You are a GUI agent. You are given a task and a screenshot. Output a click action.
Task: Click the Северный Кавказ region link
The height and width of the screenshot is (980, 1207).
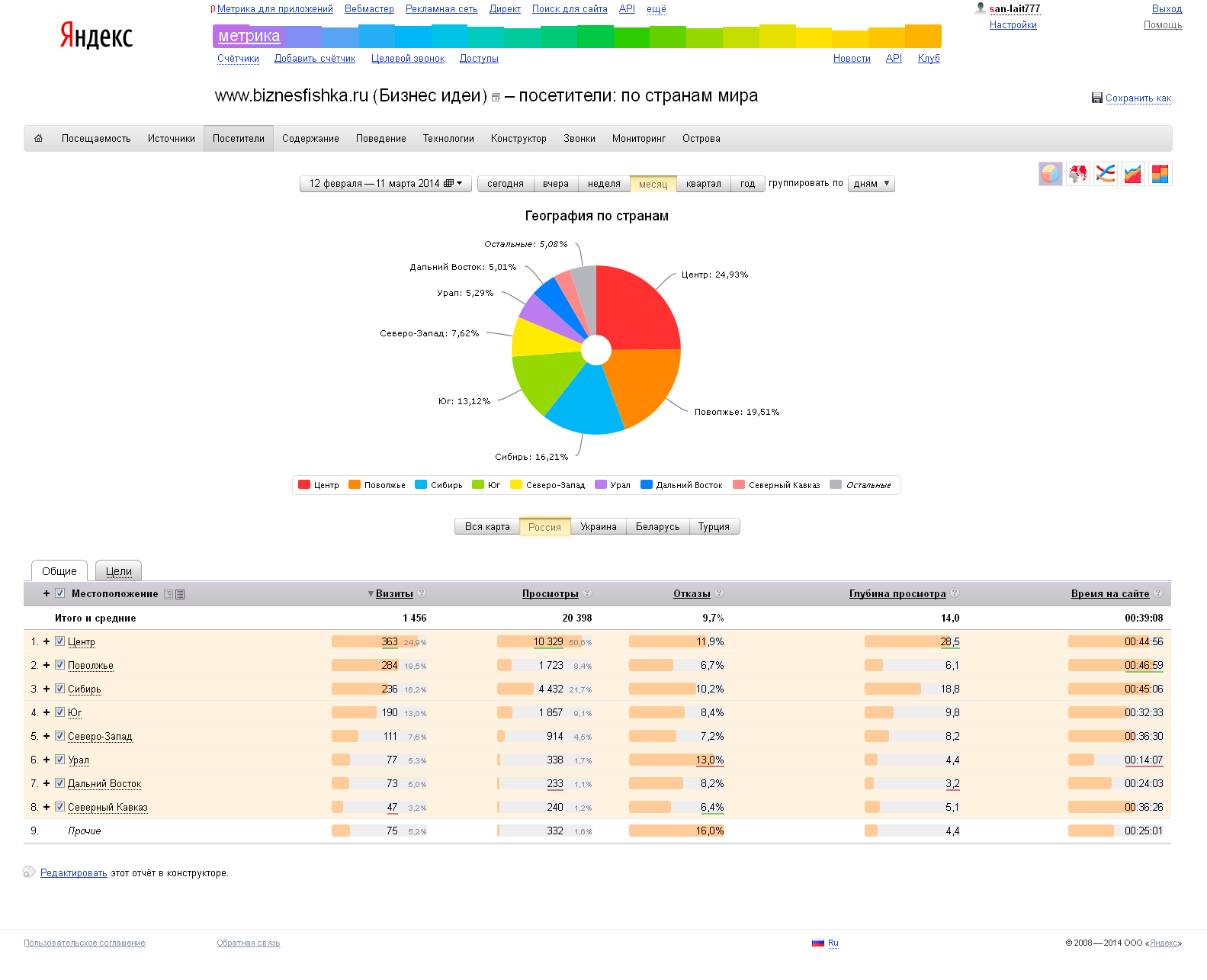pos(108,807)
